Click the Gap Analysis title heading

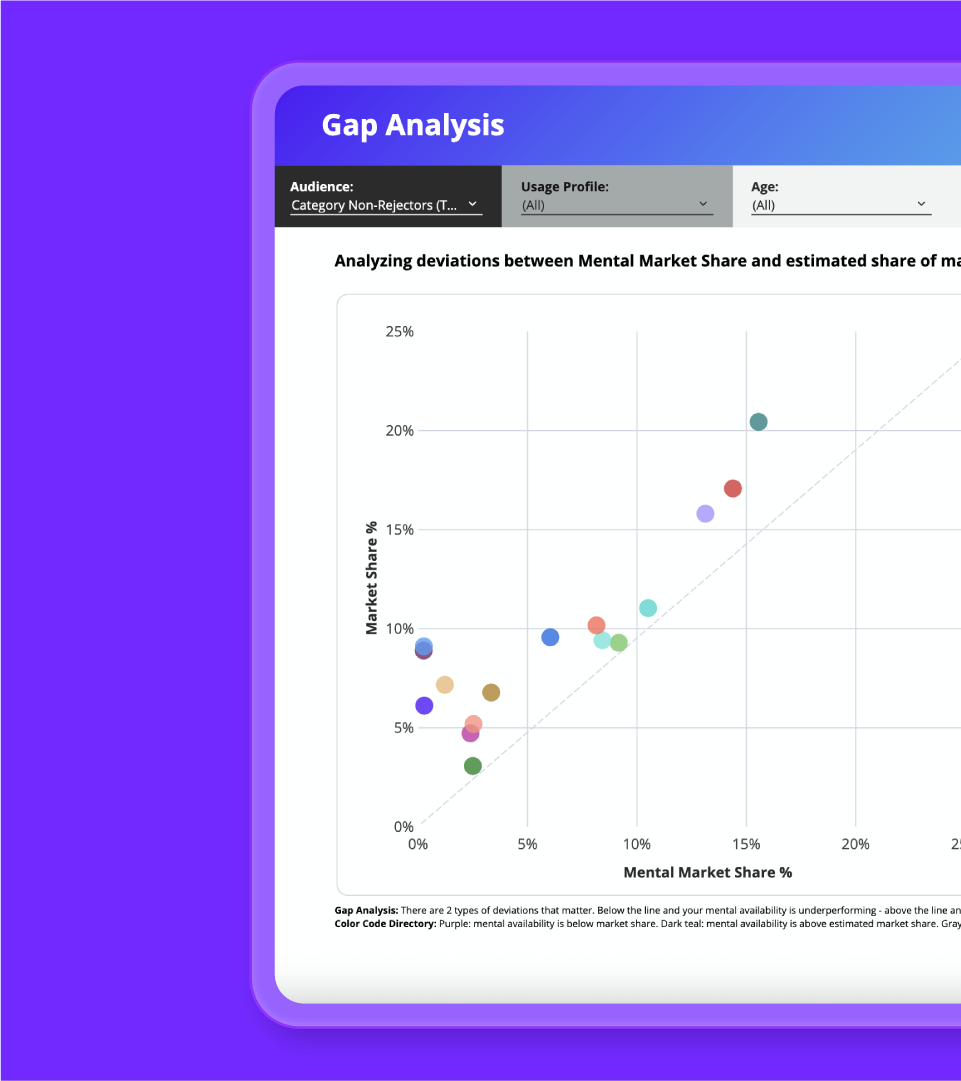pos(412,125)
